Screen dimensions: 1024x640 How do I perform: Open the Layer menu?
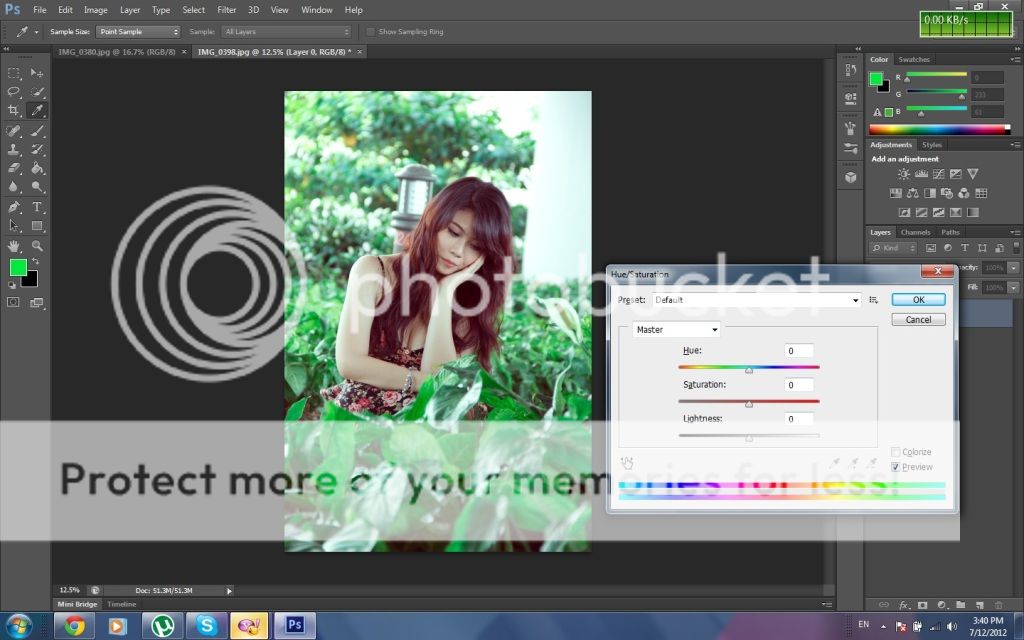click(x=130, y=10)
